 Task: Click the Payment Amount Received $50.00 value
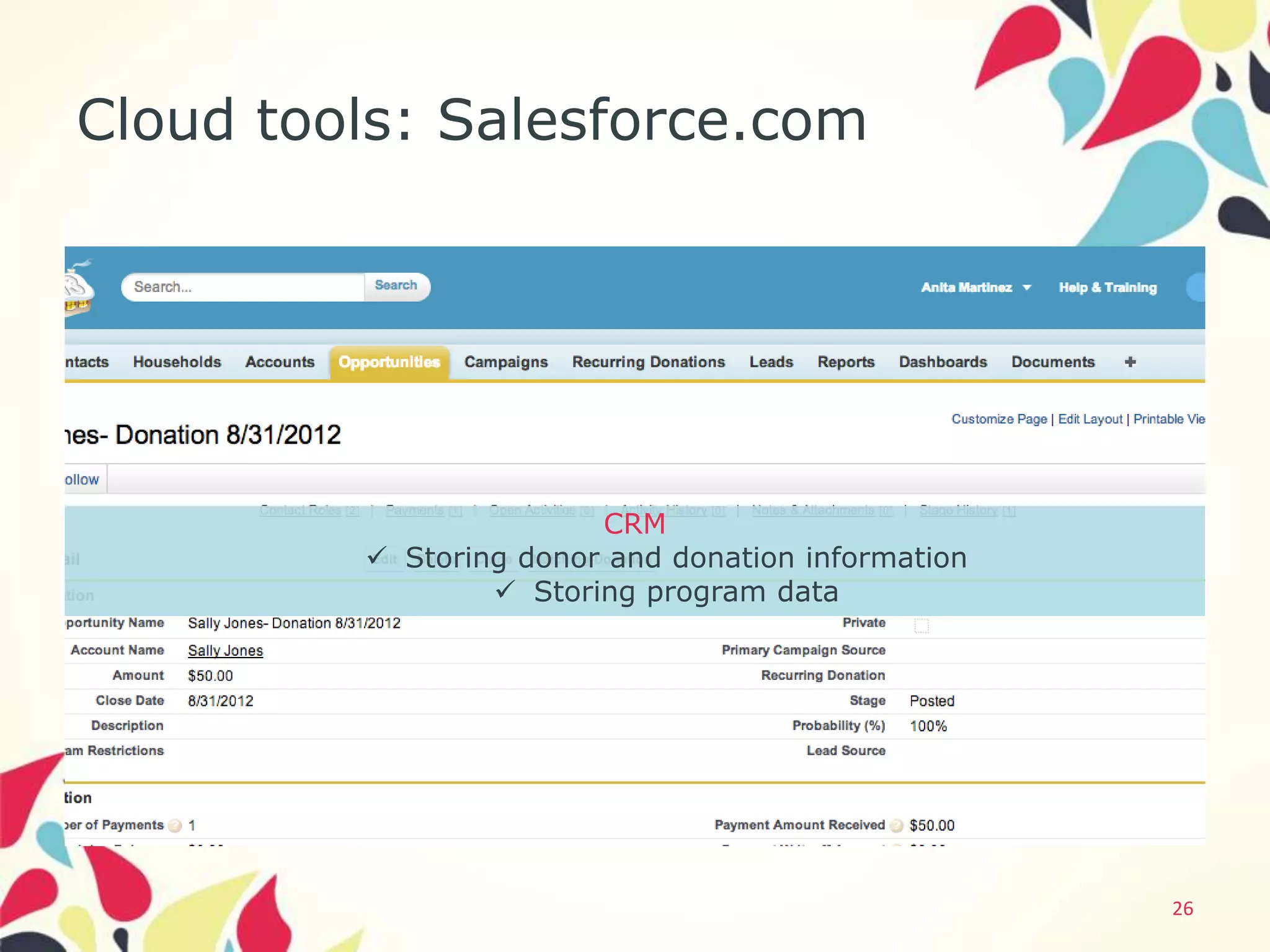(932, 826)
